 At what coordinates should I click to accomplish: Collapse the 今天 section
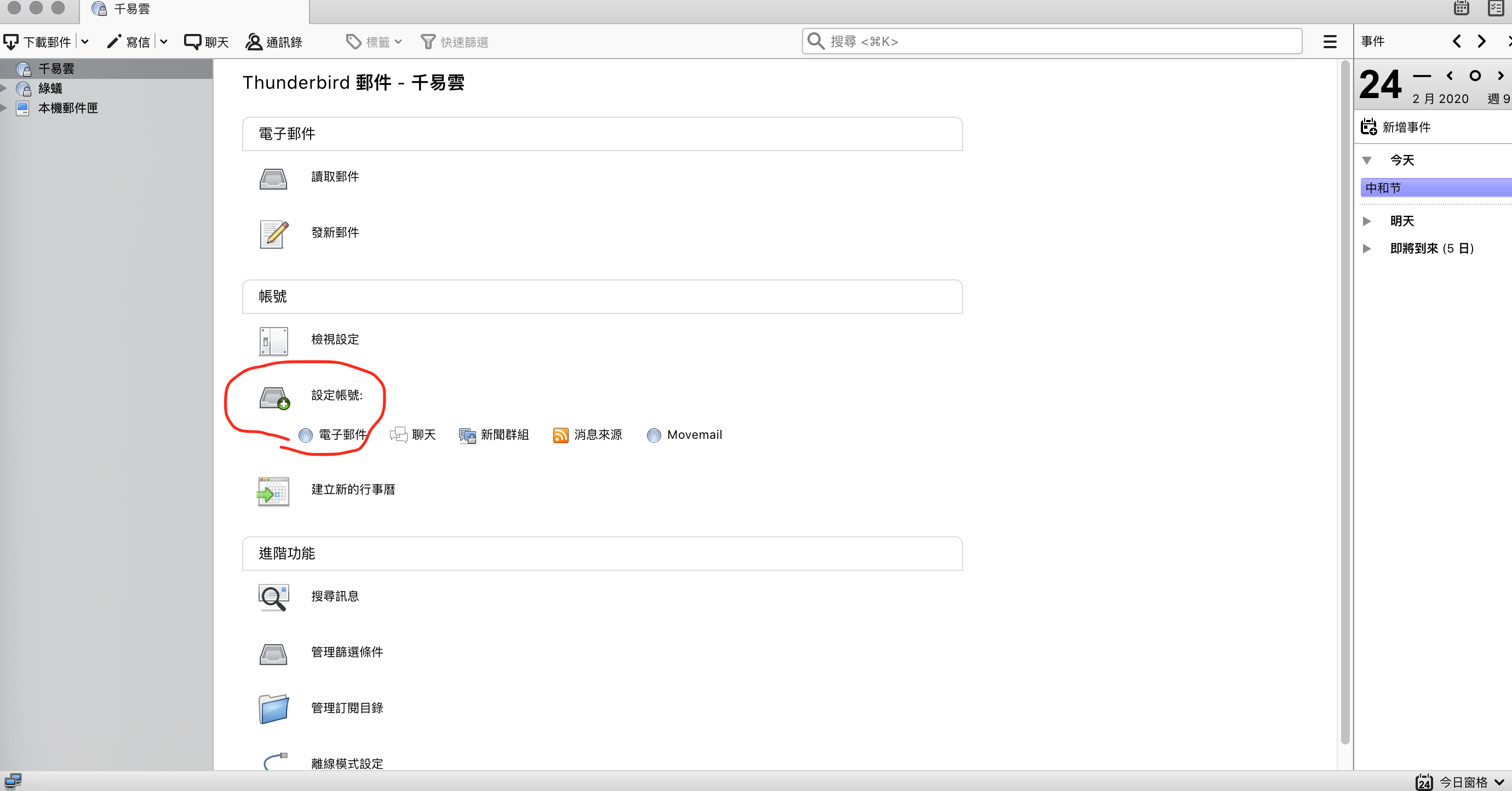pyautogui.click(x=1367, y=160)
